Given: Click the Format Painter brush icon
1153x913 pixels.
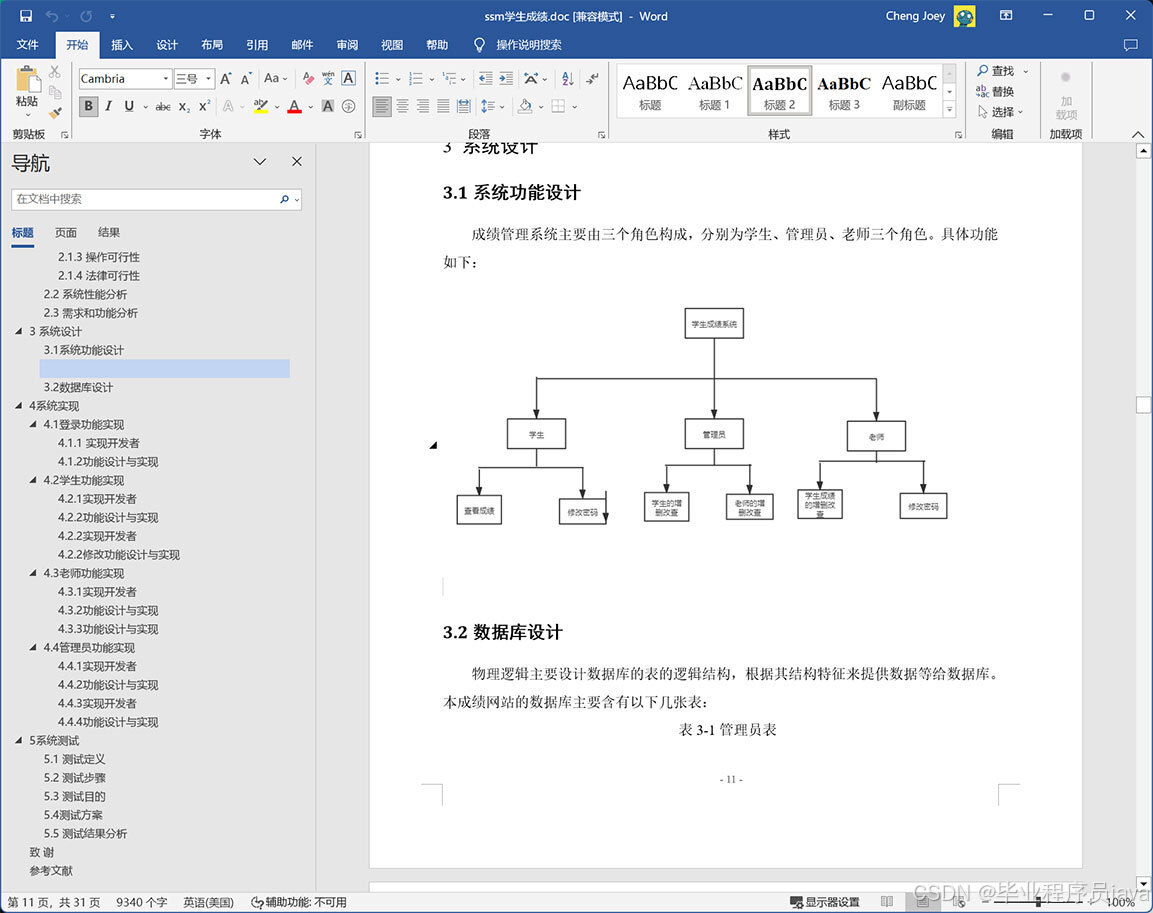Looking at the screenshot, I should pos(54,112).
